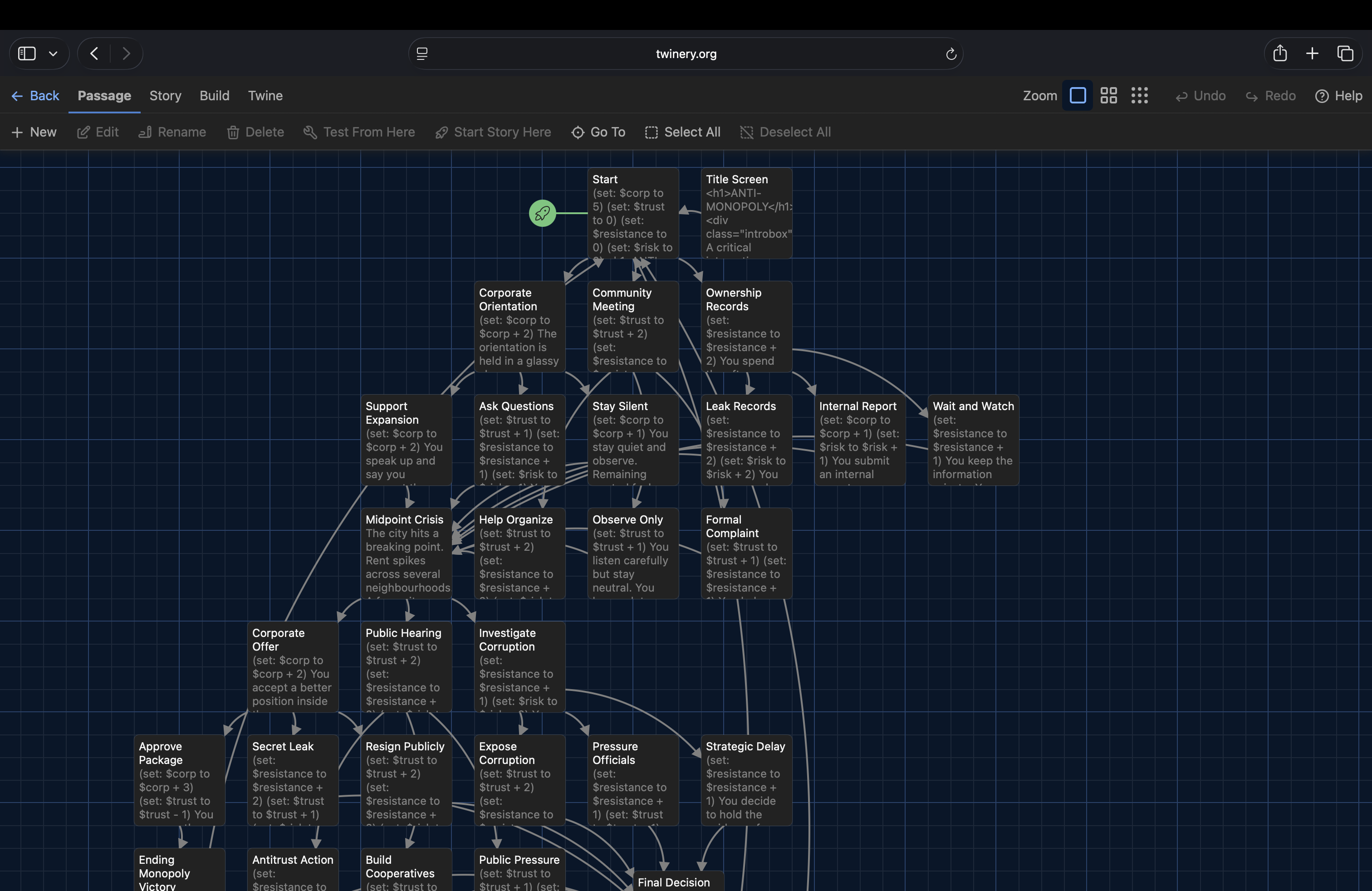Show the tab overview
The image size is (1372, 891).
1345,54
